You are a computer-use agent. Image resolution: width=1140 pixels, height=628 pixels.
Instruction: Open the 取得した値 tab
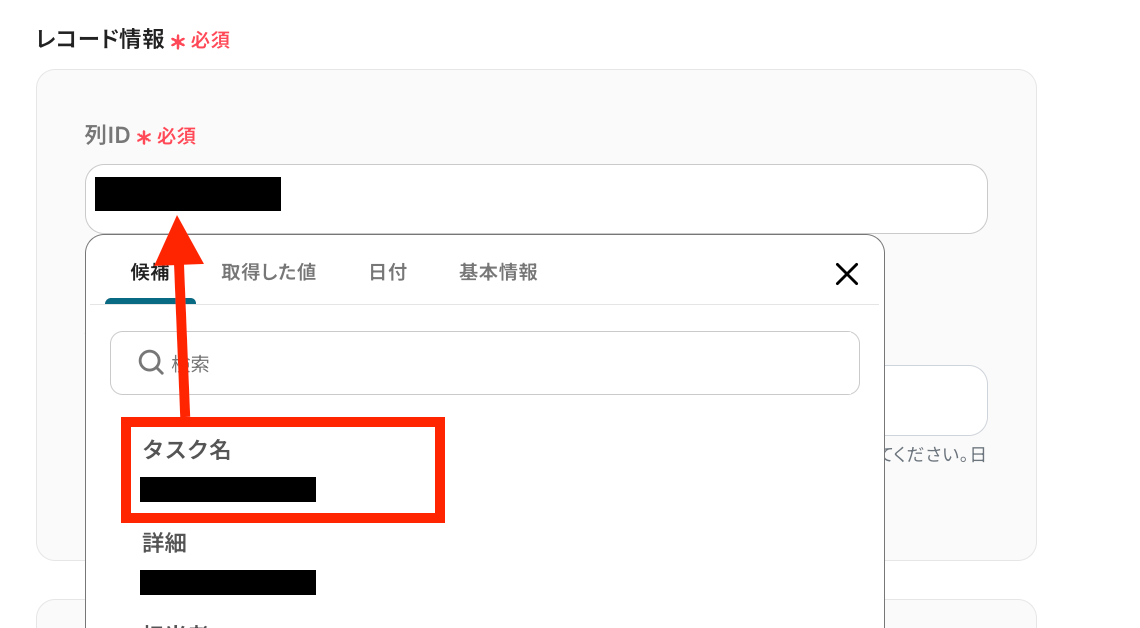pyautogui.click(x=268, y=273)
